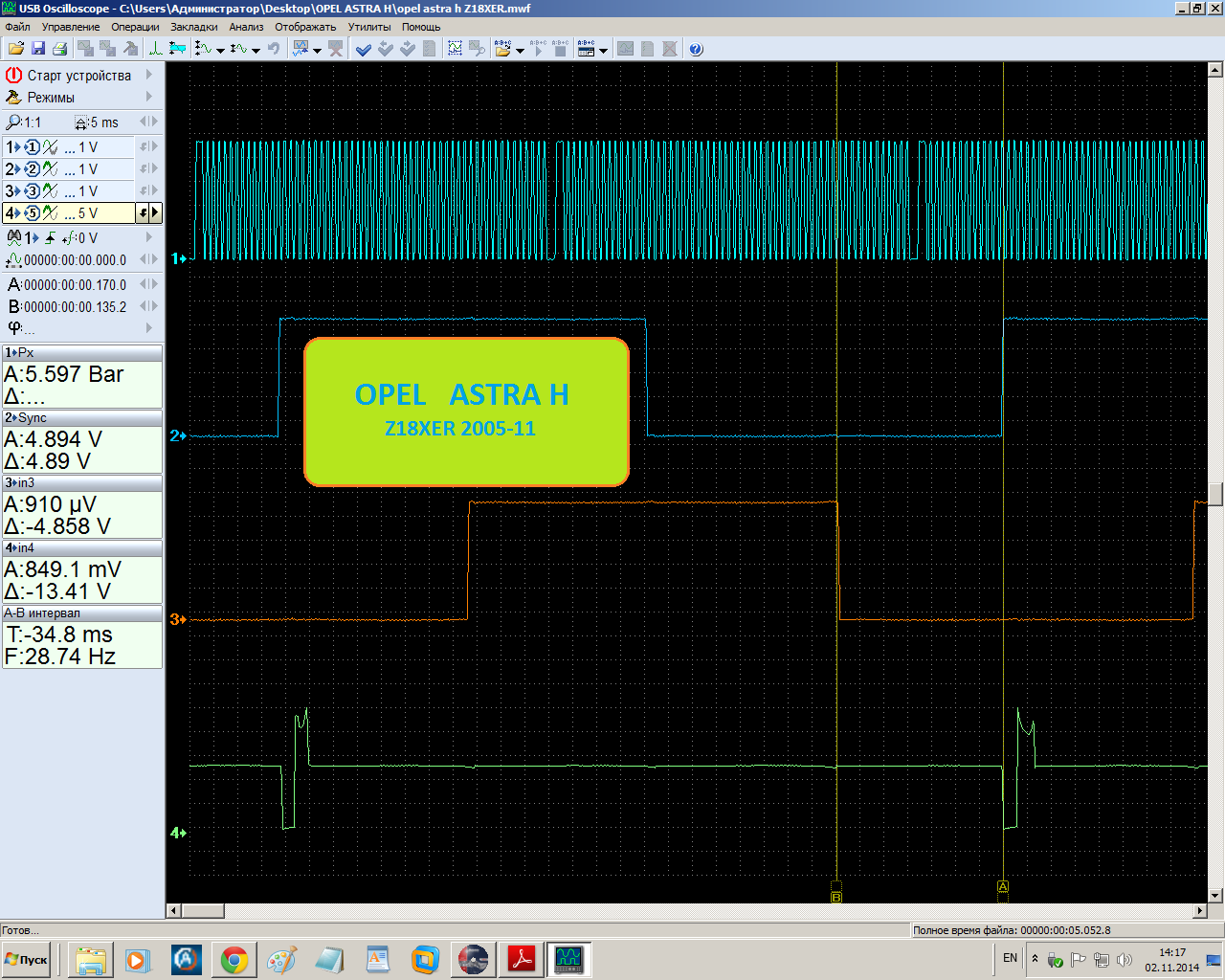Open Windows Explorer from the taskbar

[91, 960]
